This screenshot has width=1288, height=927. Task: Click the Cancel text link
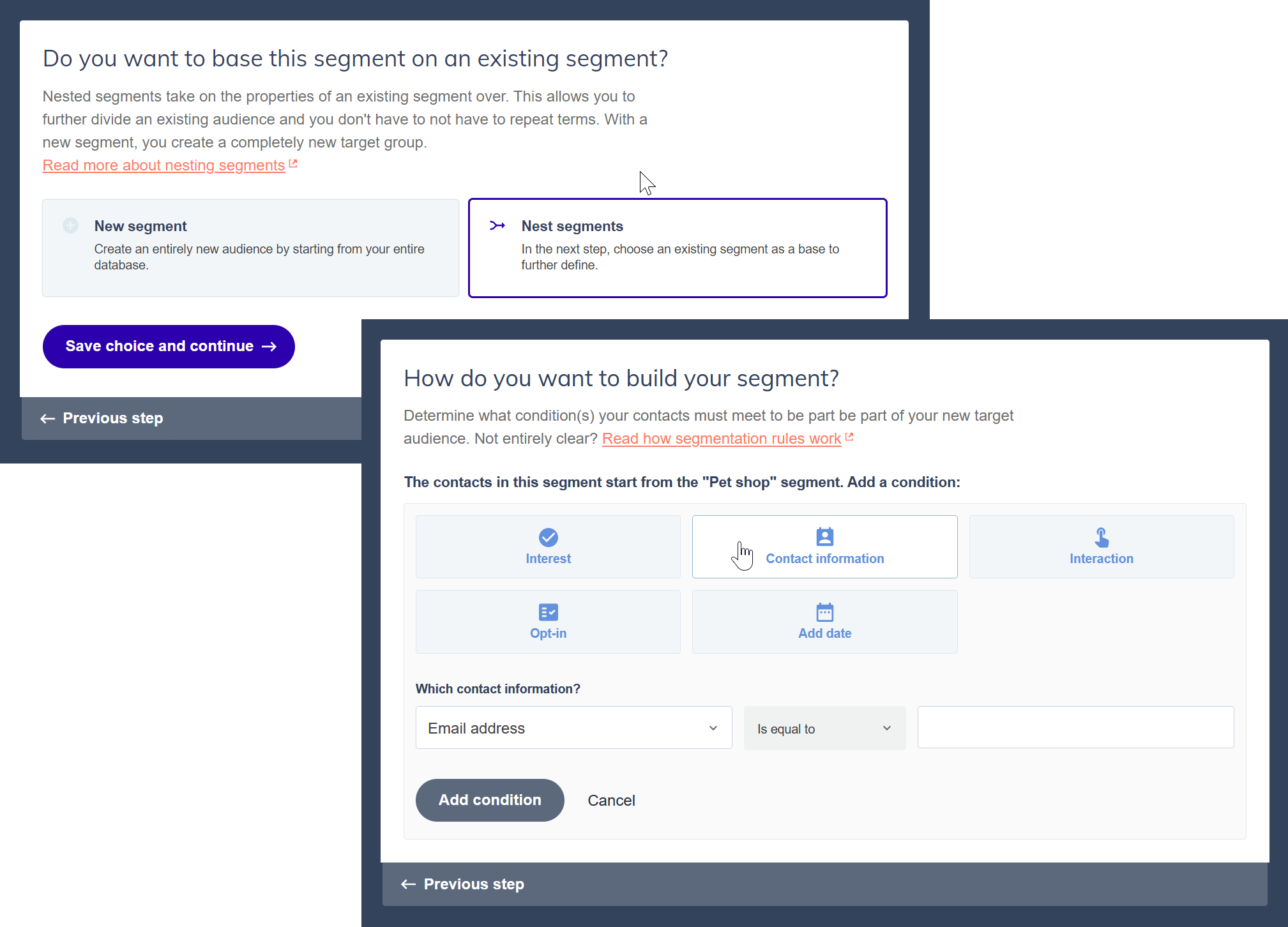(x=611, y=799)
